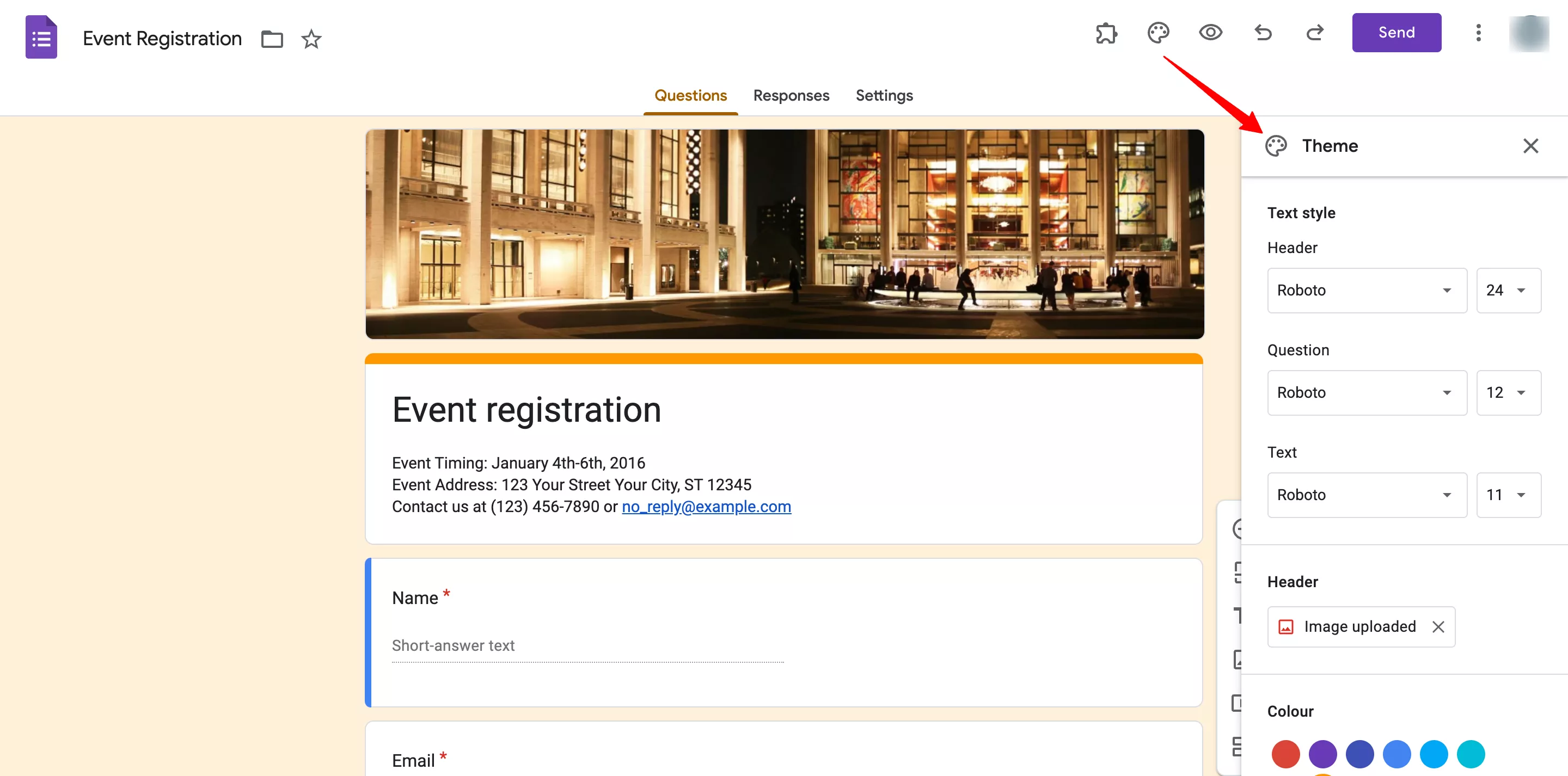The image size is (1568, 776).
Task: Toggle visibility of the Questions tab
Action: tap(691, 95)
